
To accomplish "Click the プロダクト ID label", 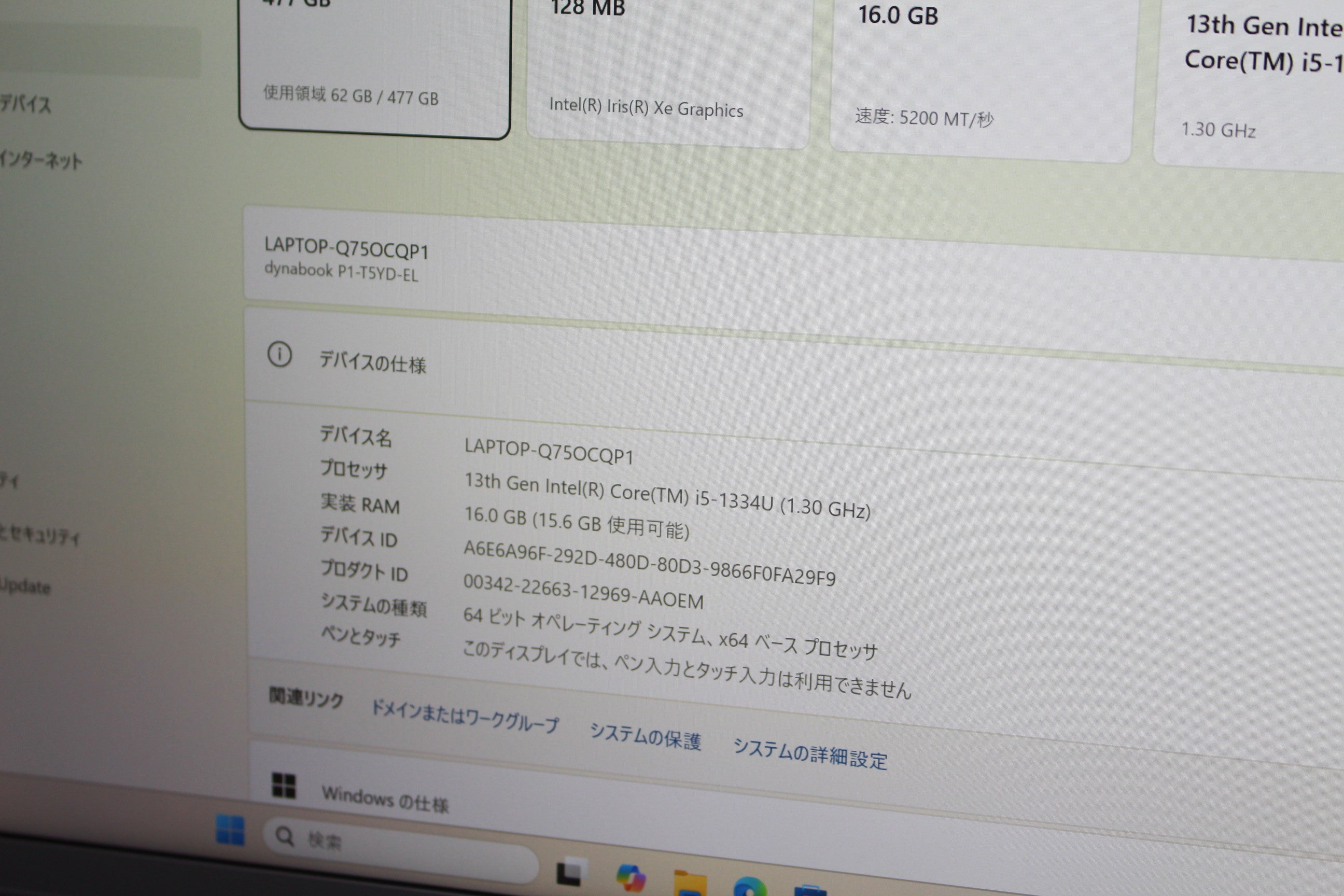I will (x=364, y=571).
